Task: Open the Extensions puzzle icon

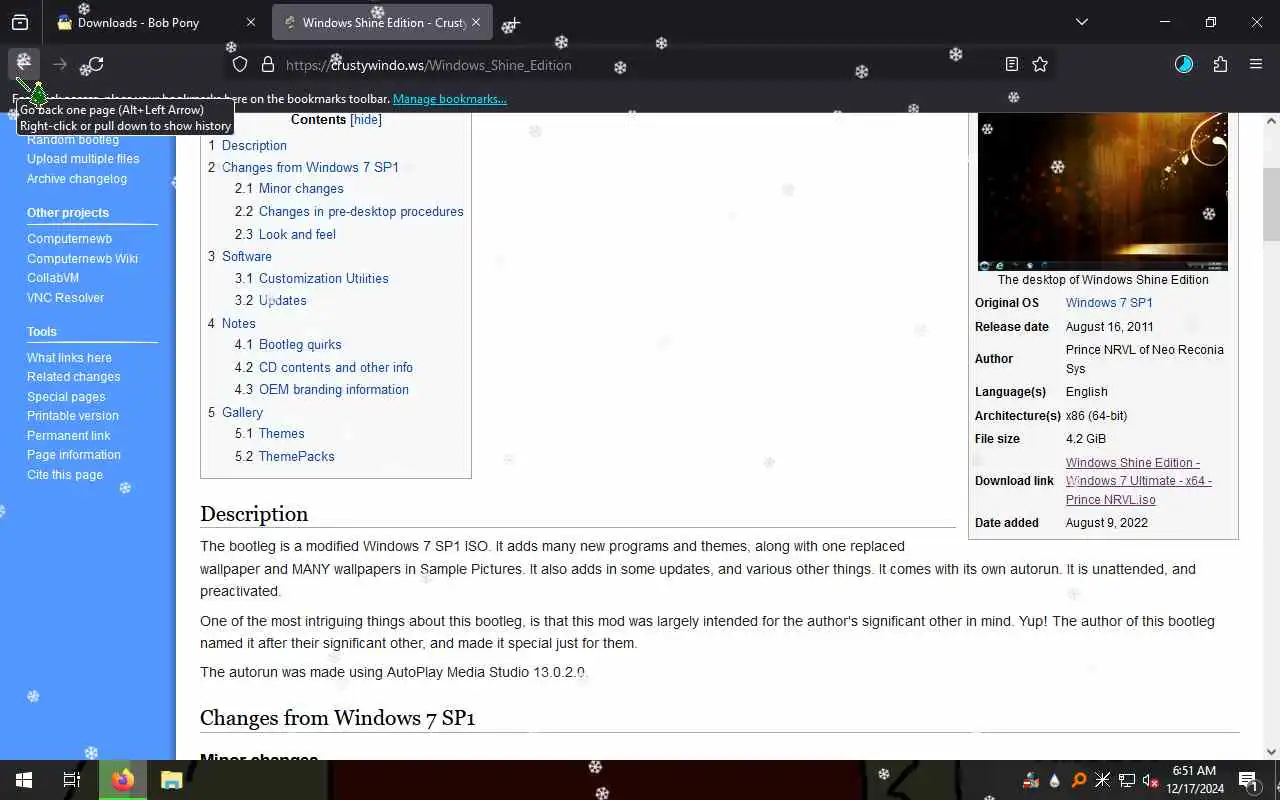Action: click(x=1220, y=64)
